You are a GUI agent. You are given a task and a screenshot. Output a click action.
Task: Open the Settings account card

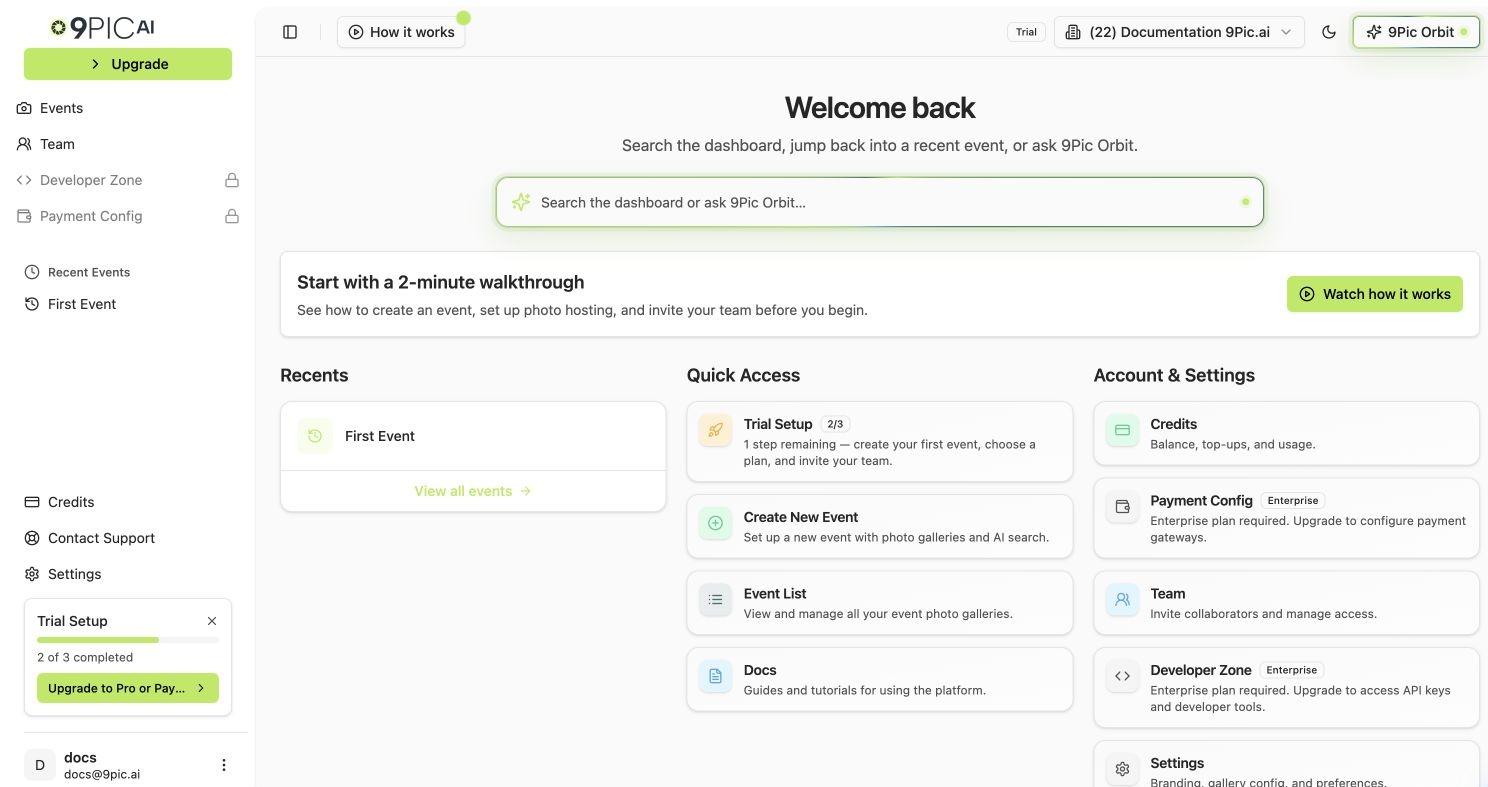(1286, 764)
